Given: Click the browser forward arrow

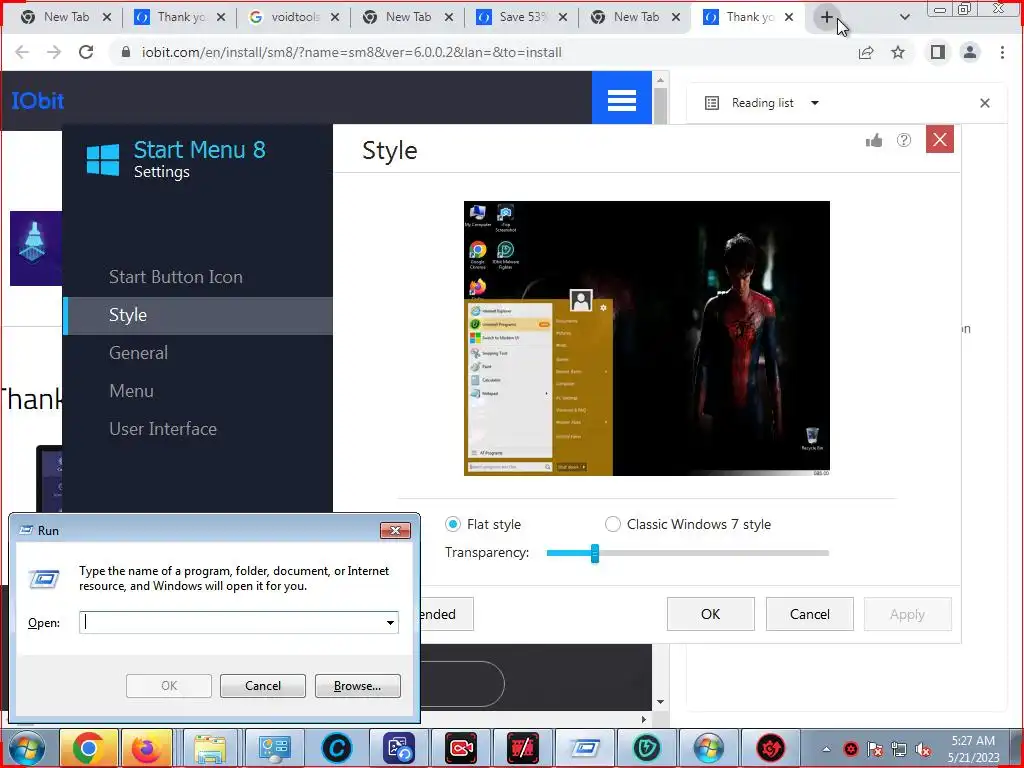Looking at the screenshot, I should coord(54,52).
